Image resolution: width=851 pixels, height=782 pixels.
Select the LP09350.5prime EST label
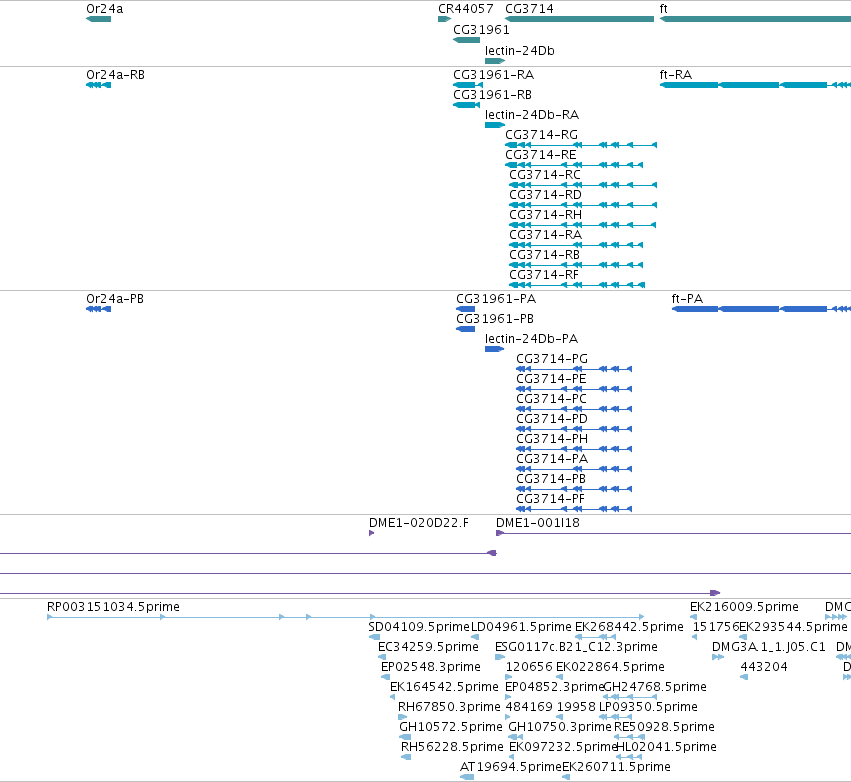[648, 708]
